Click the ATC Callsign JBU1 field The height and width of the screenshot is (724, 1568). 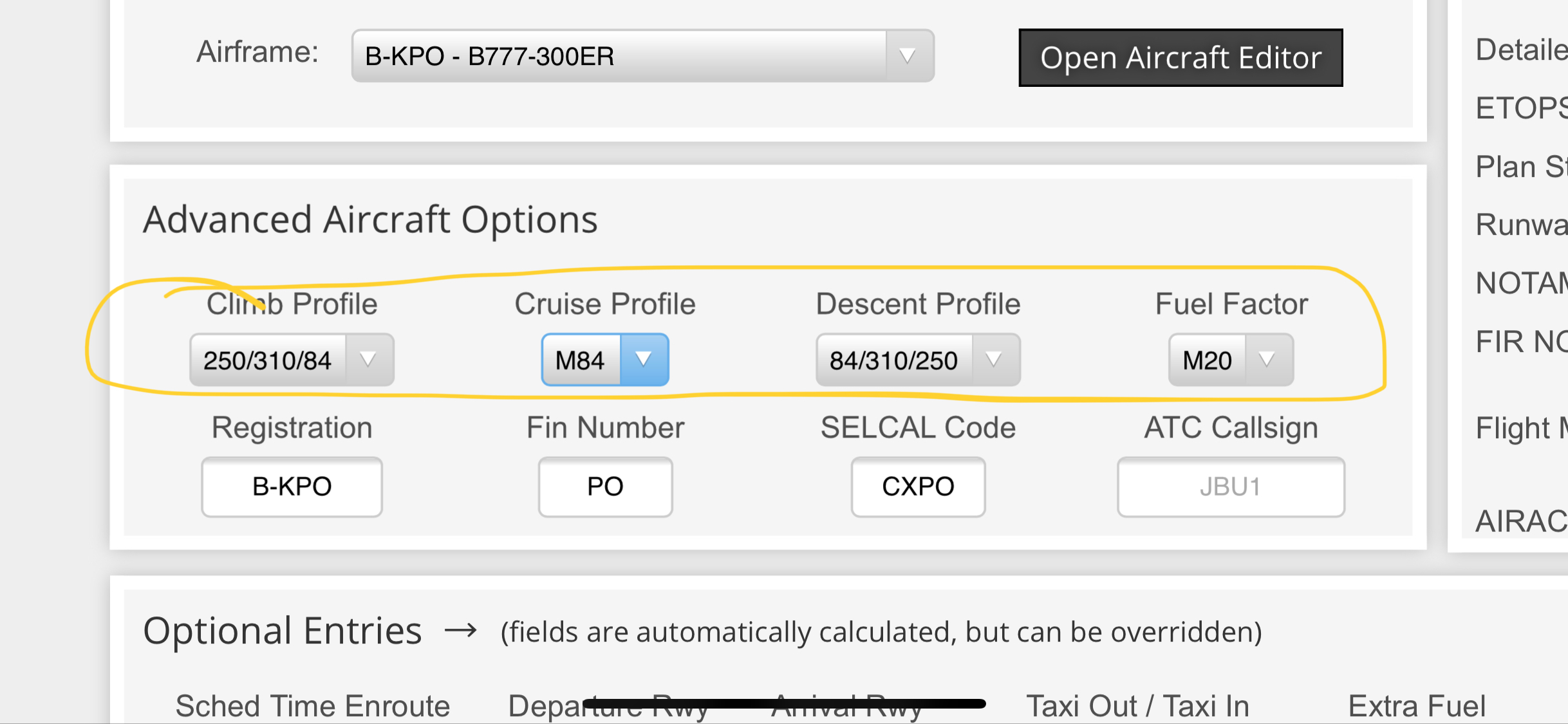1230,487
